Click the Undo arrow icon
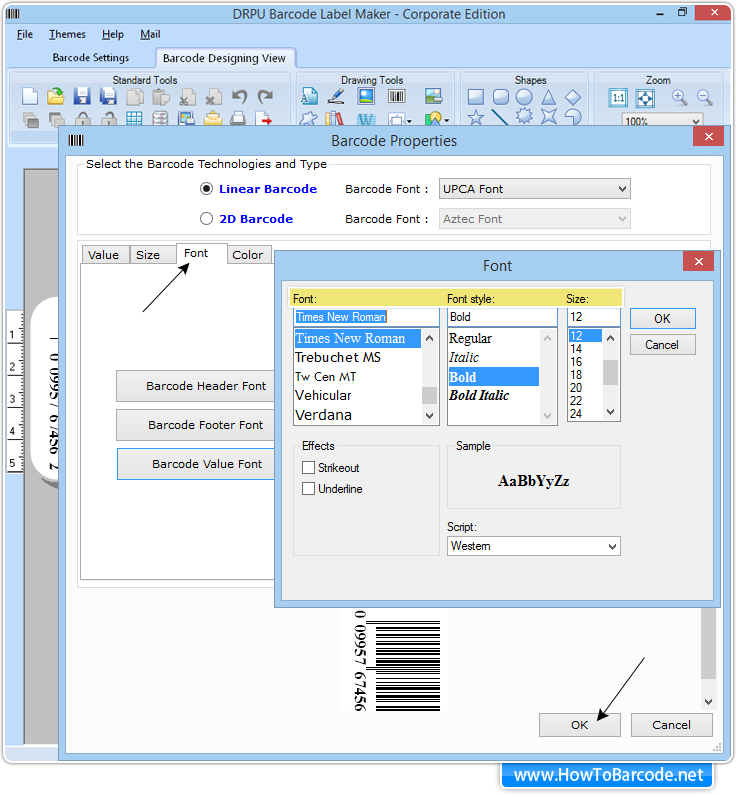736x795 pixels. click(x=239, y=96)
